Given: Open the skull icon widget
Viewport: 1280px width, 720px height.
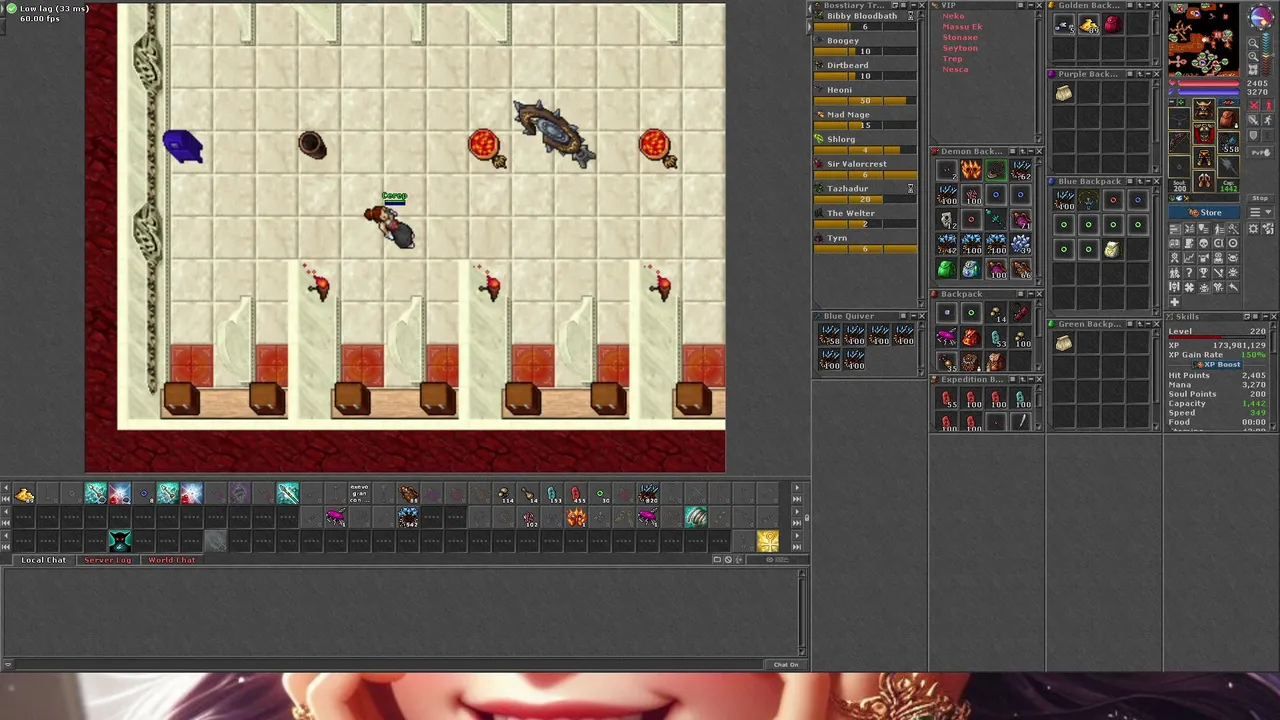Looking at the screenshot, I should click(x=1203, y=243).
